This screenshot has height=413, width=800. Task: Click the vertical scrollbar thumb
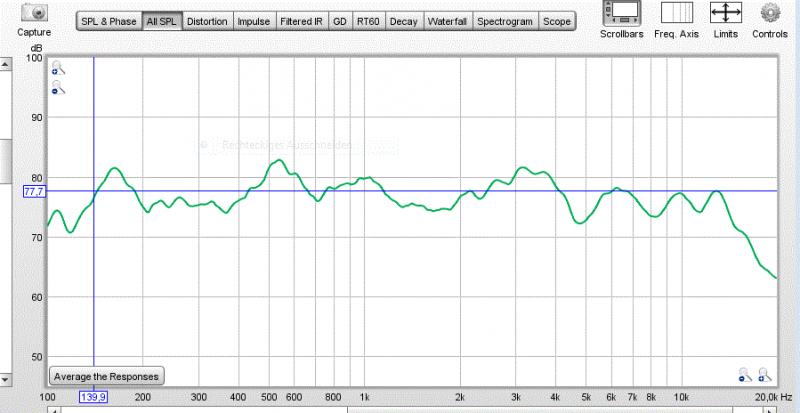pos(6,161)
